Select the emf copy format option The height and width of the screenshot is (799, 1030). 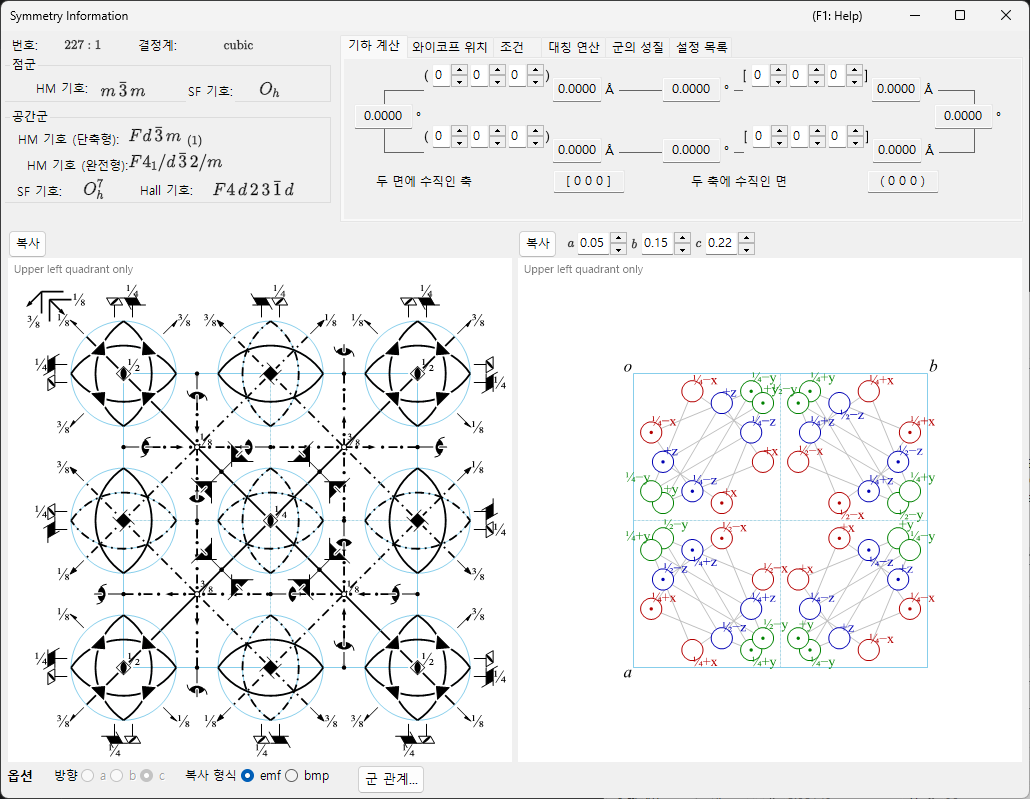click(248, 775)
